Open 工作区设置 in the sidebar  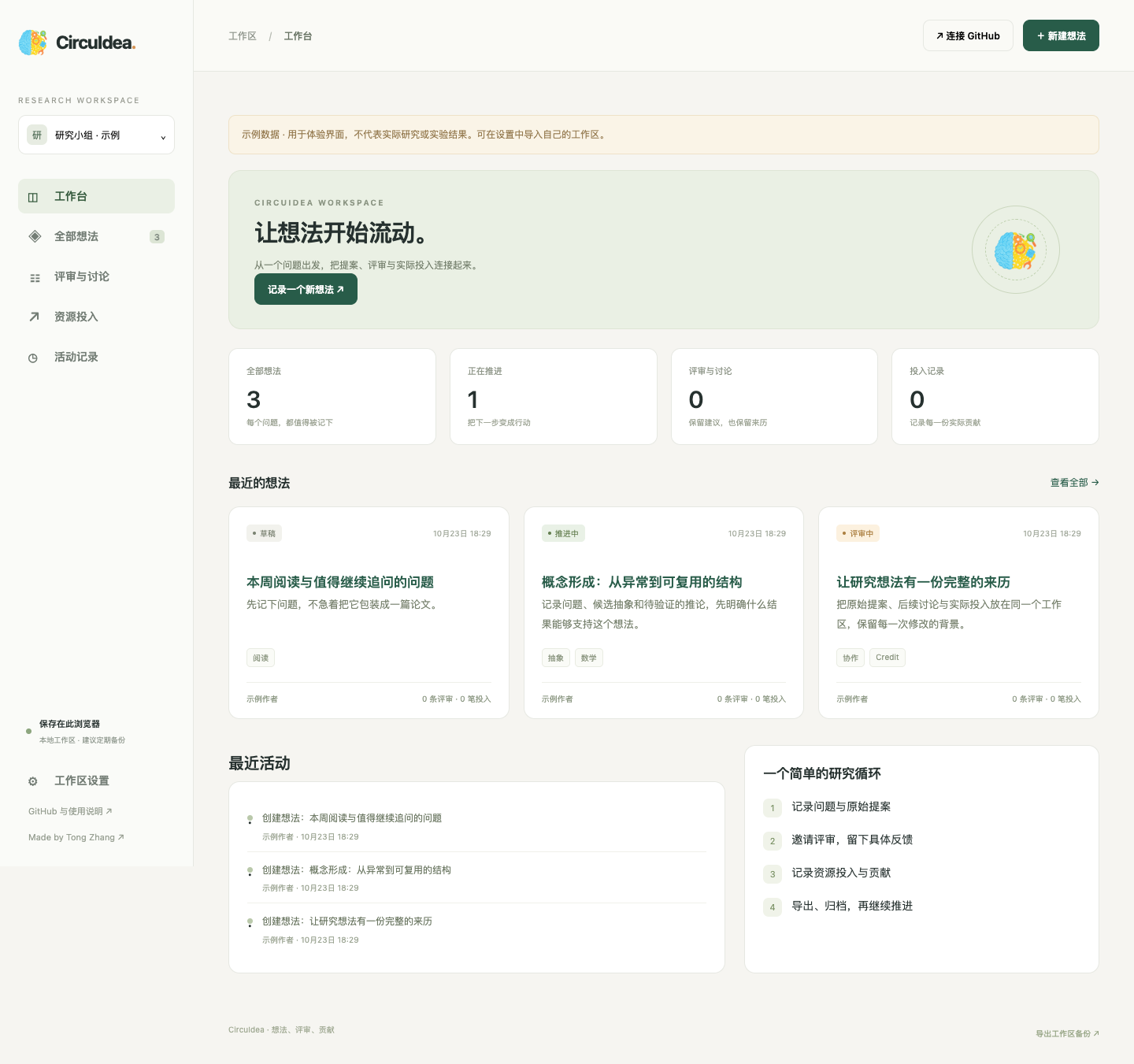pos(96,780)
